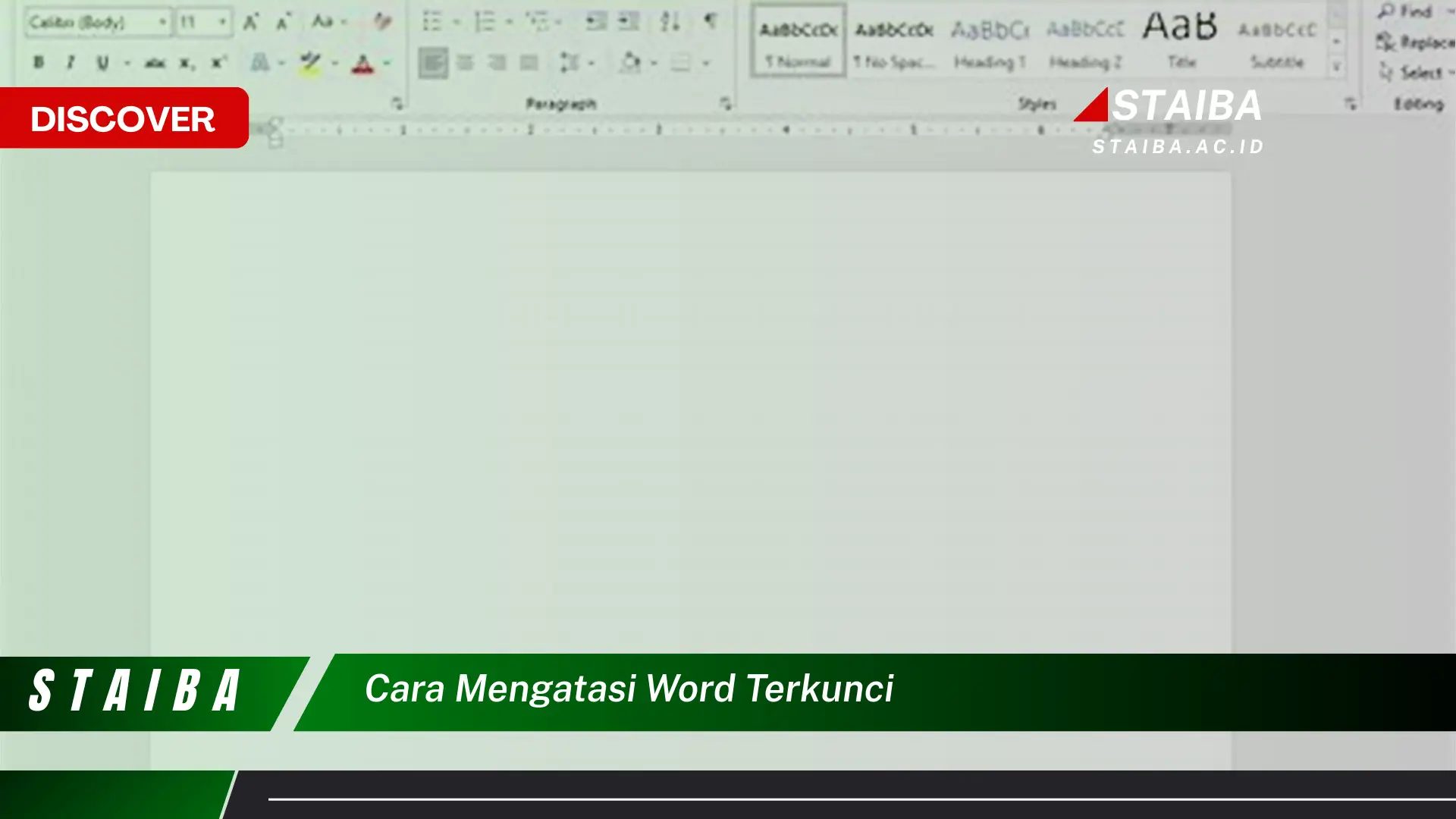Expand the Text Highlight Color dropdown arrow
This screenshot has height=819, width=1456.
(x=334, y=63)
